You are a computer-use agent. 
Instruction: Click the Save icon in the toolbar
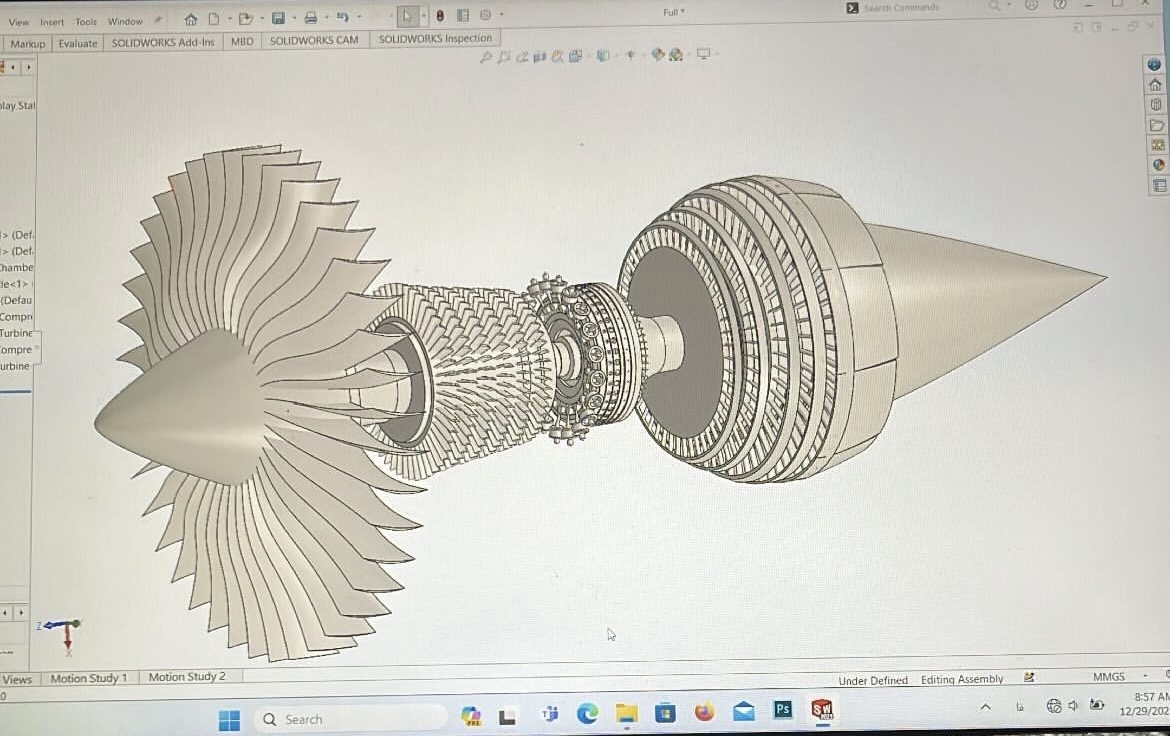[x=278, y=18]
